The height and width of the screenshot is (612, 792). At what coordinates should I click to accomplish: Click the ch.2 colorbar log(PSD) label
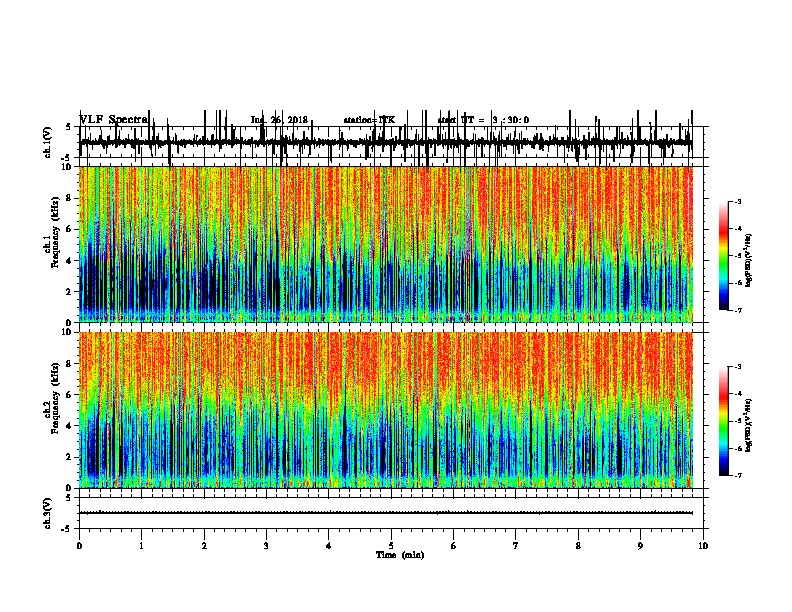click(x=748, y=426)
